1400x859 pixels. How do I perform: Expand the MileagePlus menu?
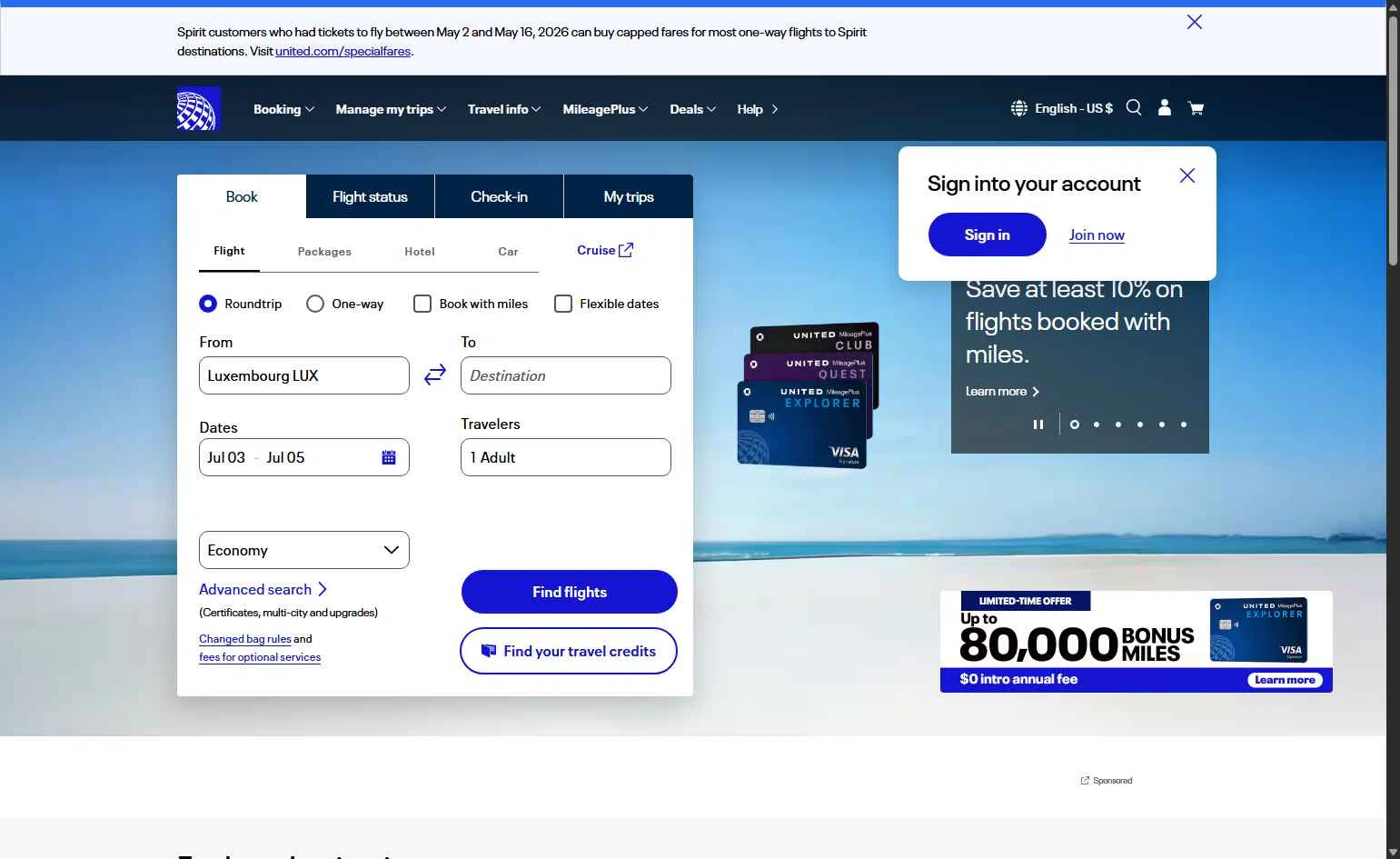[x=605, y=109]
